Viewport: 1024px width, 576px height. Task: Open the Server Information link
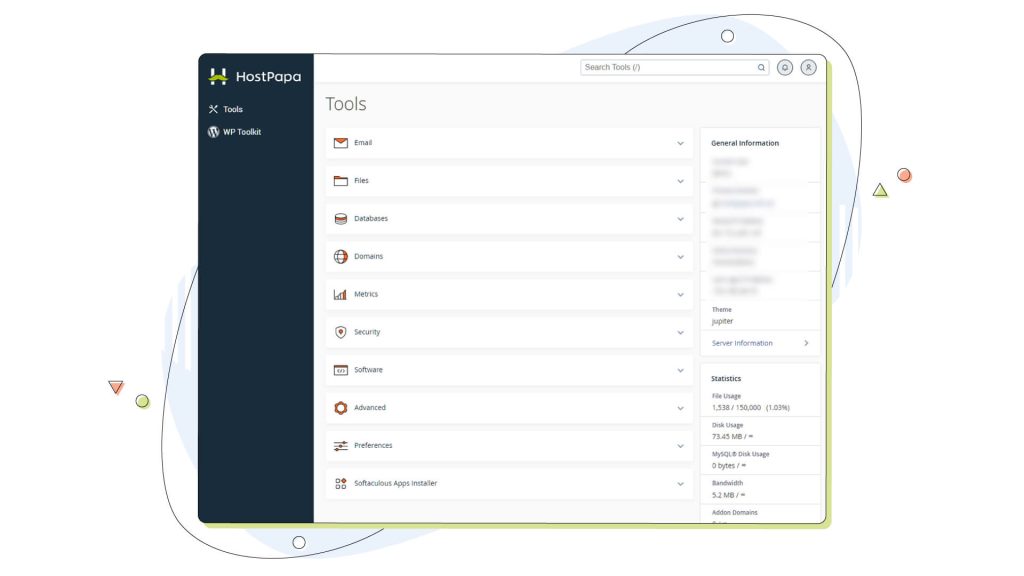click(742, 343)
